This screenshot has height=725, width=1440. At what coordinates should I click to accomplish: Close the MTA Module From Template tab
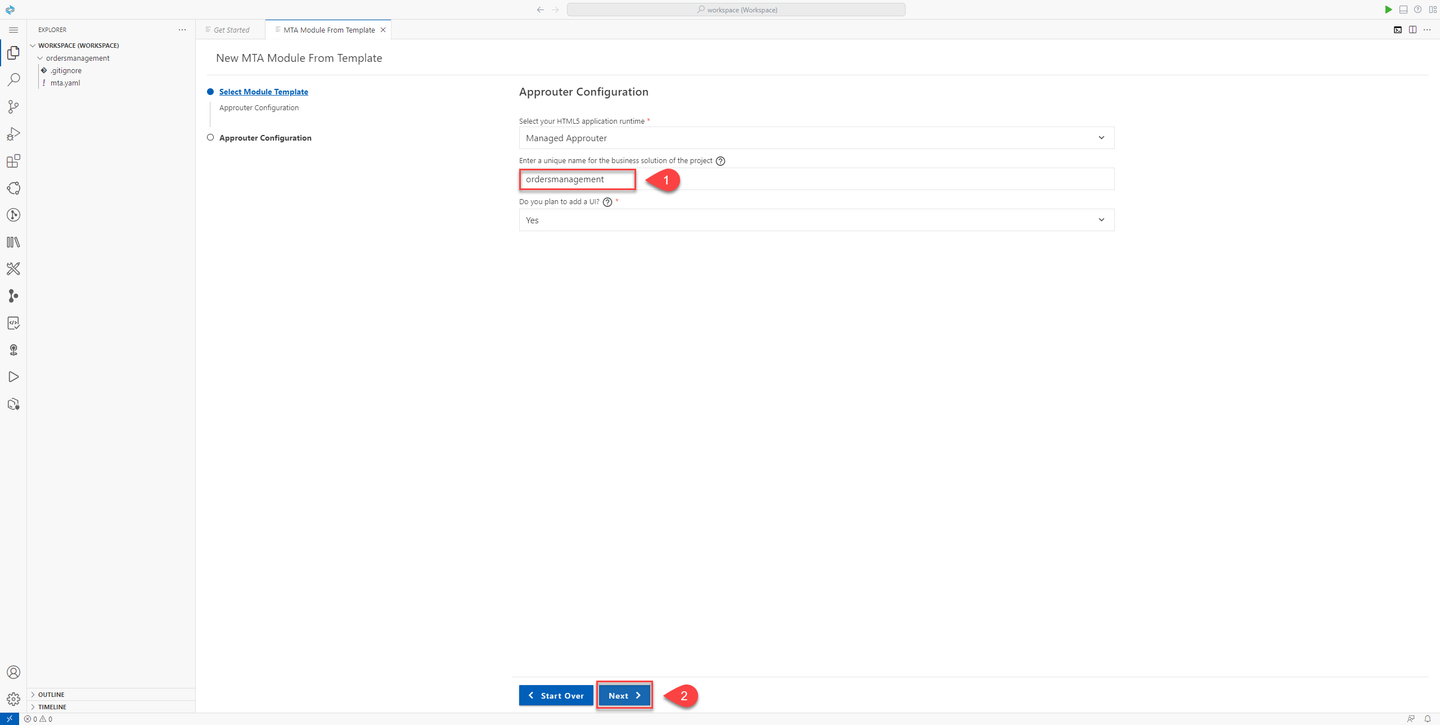(383, 30)
